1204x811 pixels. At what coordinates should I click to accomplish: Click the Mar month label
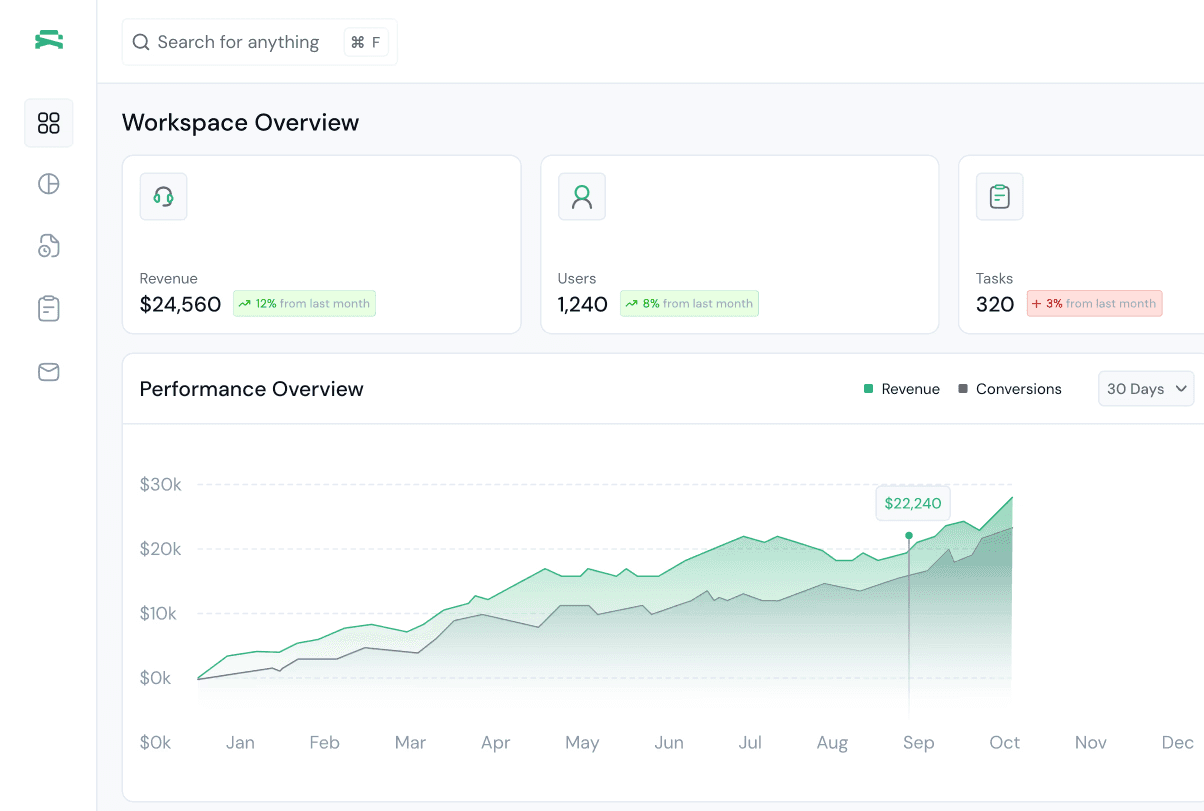[x=411, y=743]
